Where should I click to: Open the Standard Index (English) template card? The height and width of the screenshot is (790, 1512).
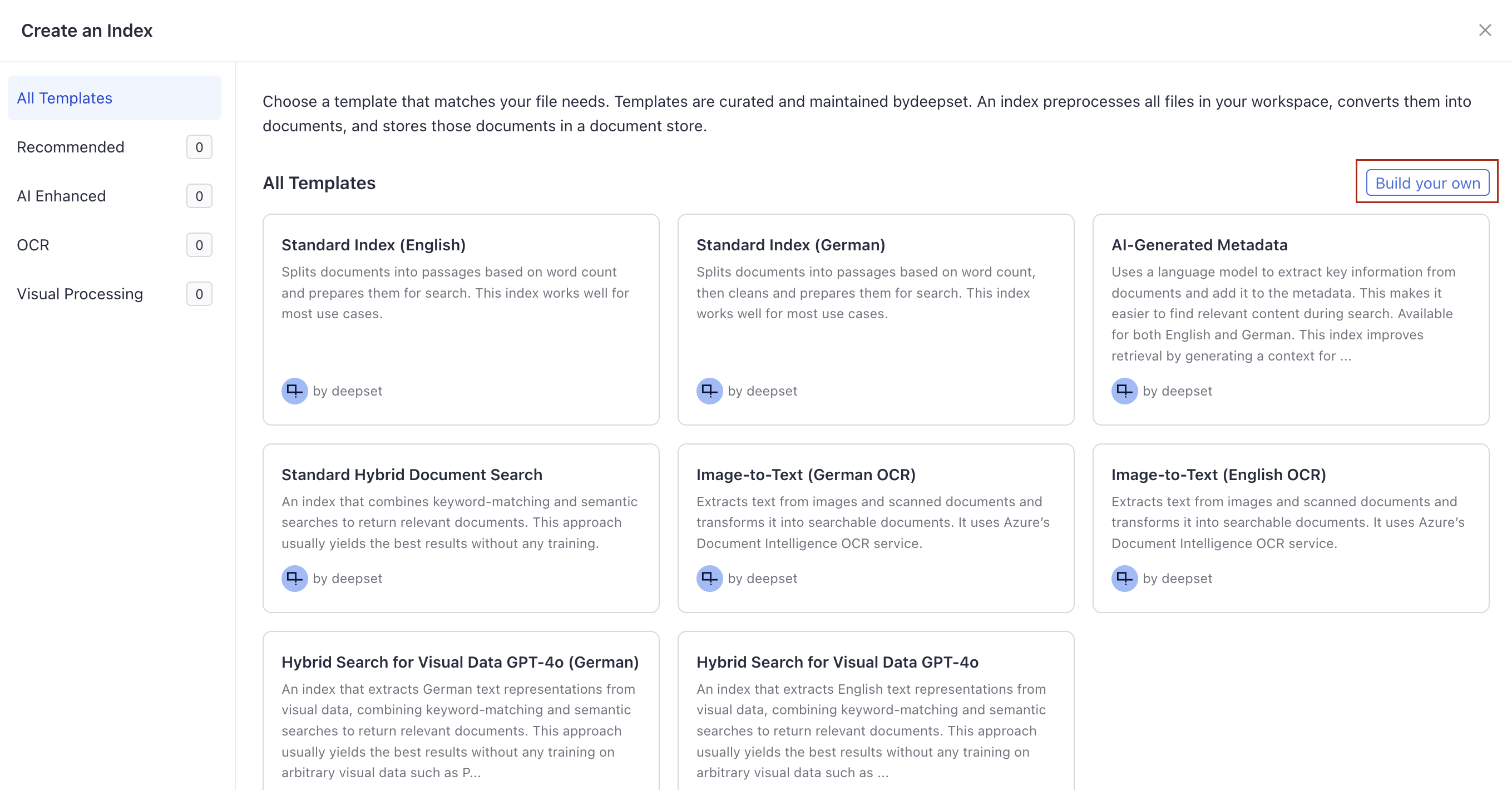(x=461, y=317)
